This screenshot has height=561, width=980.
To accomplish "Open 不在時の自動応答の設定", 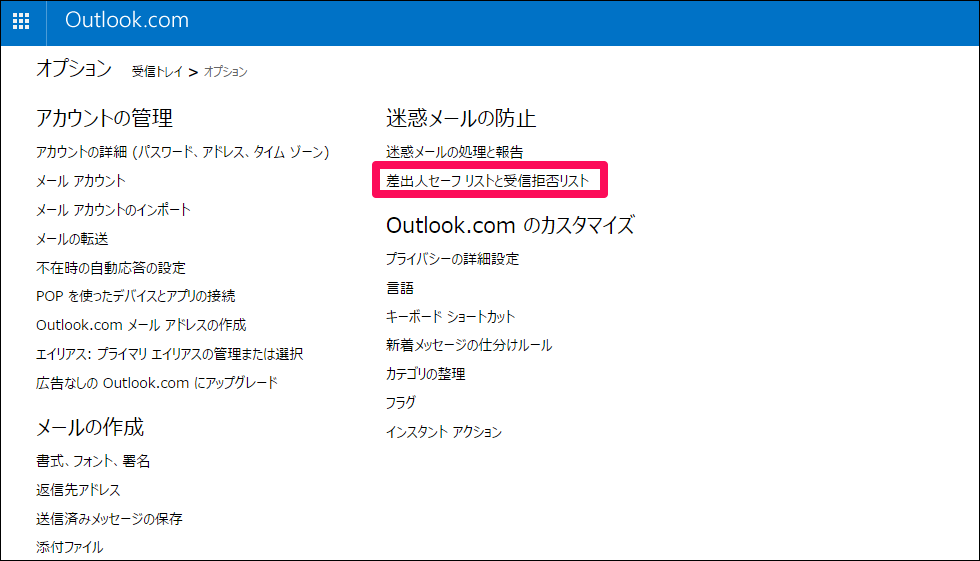I will pos(111,268).
